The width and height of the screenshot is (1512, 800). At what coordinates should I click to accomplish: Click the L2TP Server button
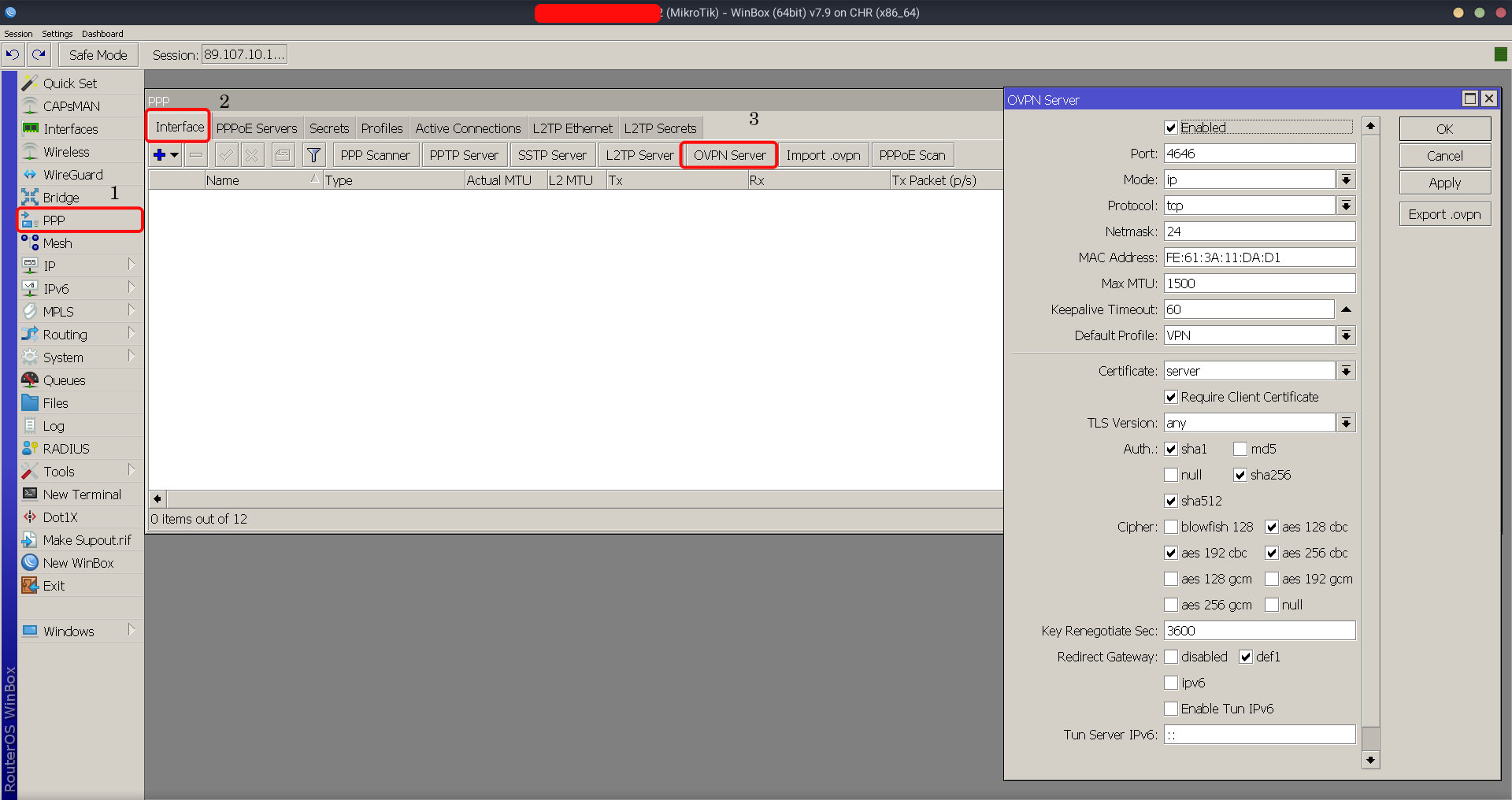pos(639,155)
